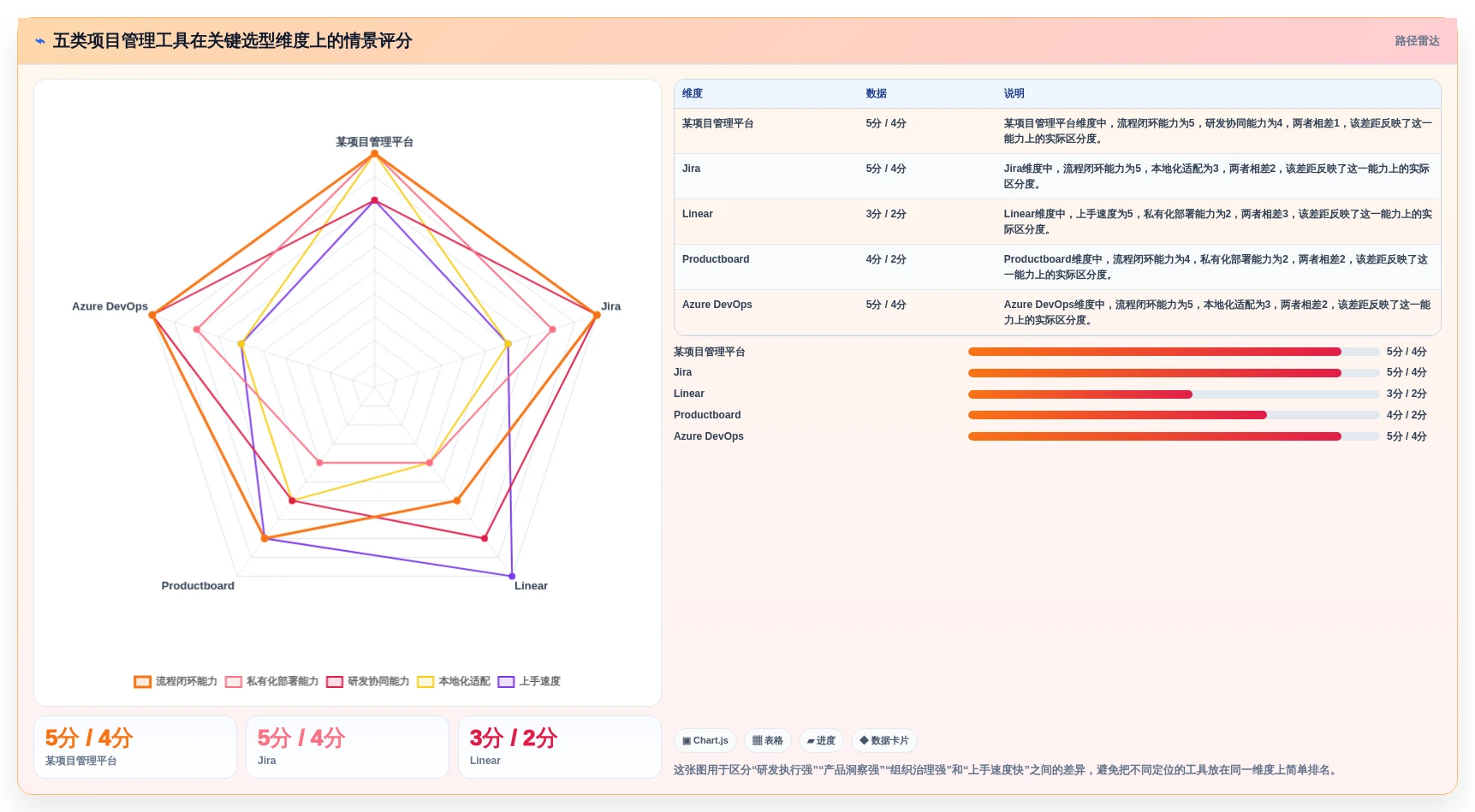Click the 某项目管理平台 radar axis label

click(374, 142)
